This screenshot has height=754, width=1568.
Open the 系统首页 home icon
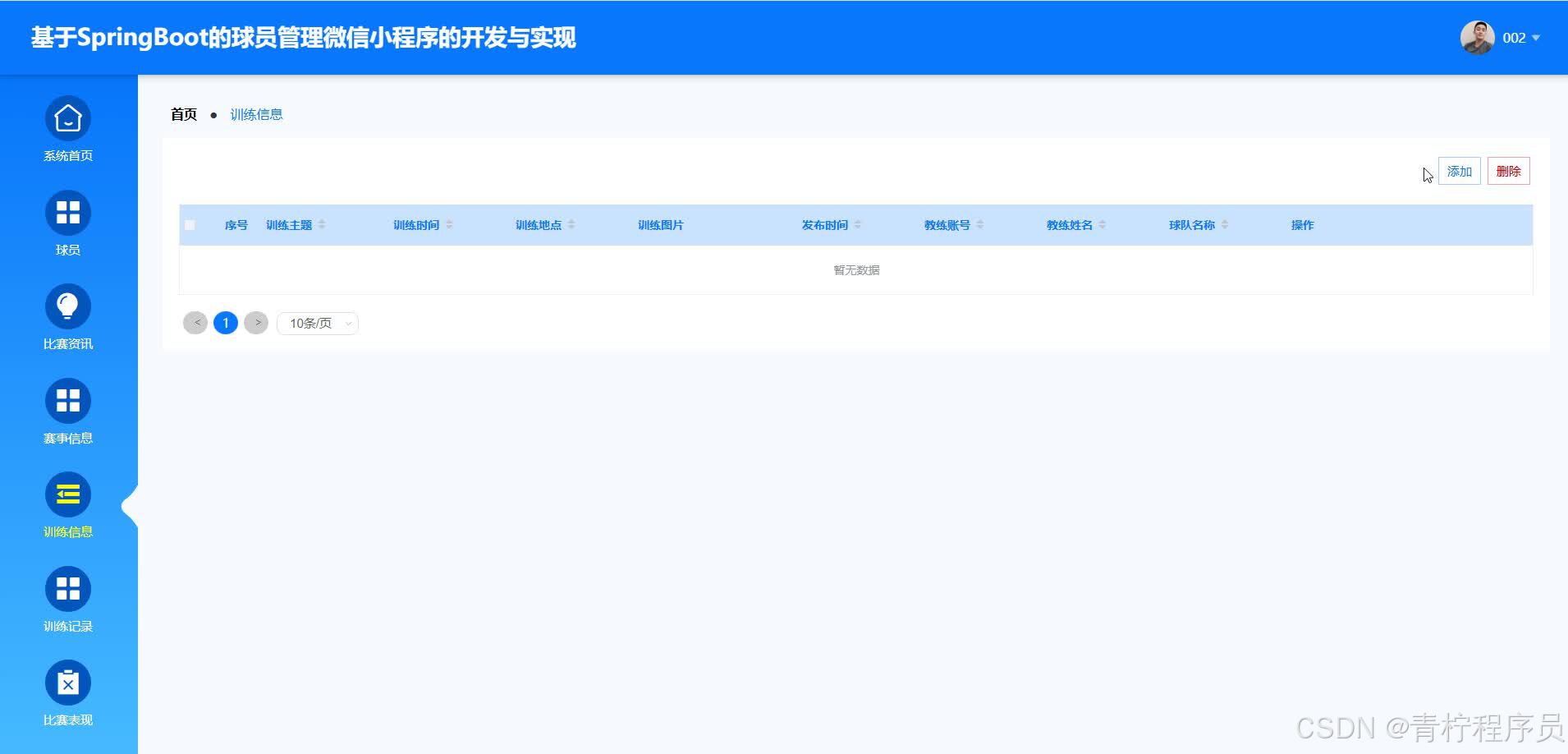point(68,119)
